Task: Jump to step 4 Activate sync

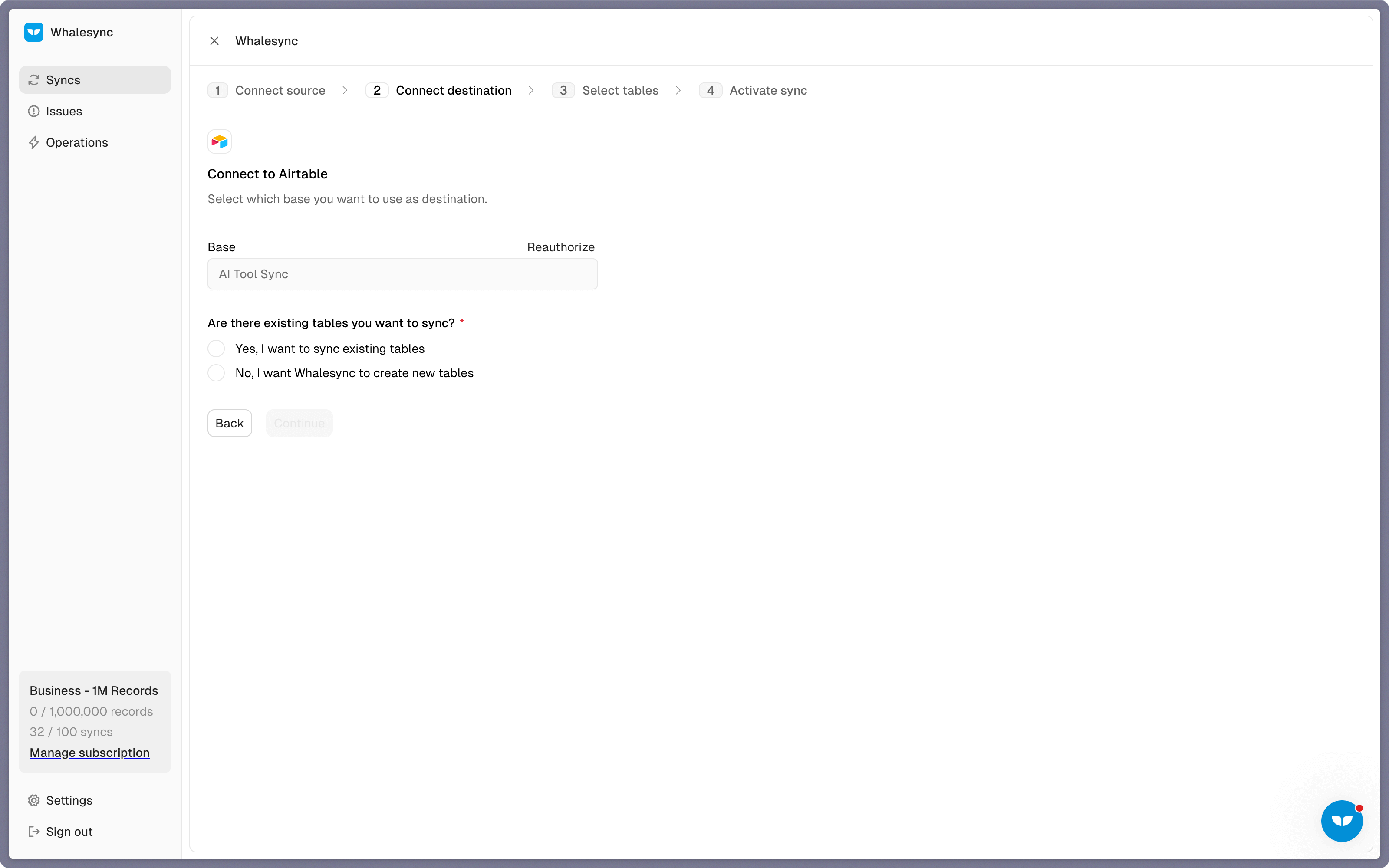Action: click(x=753, y=90)
